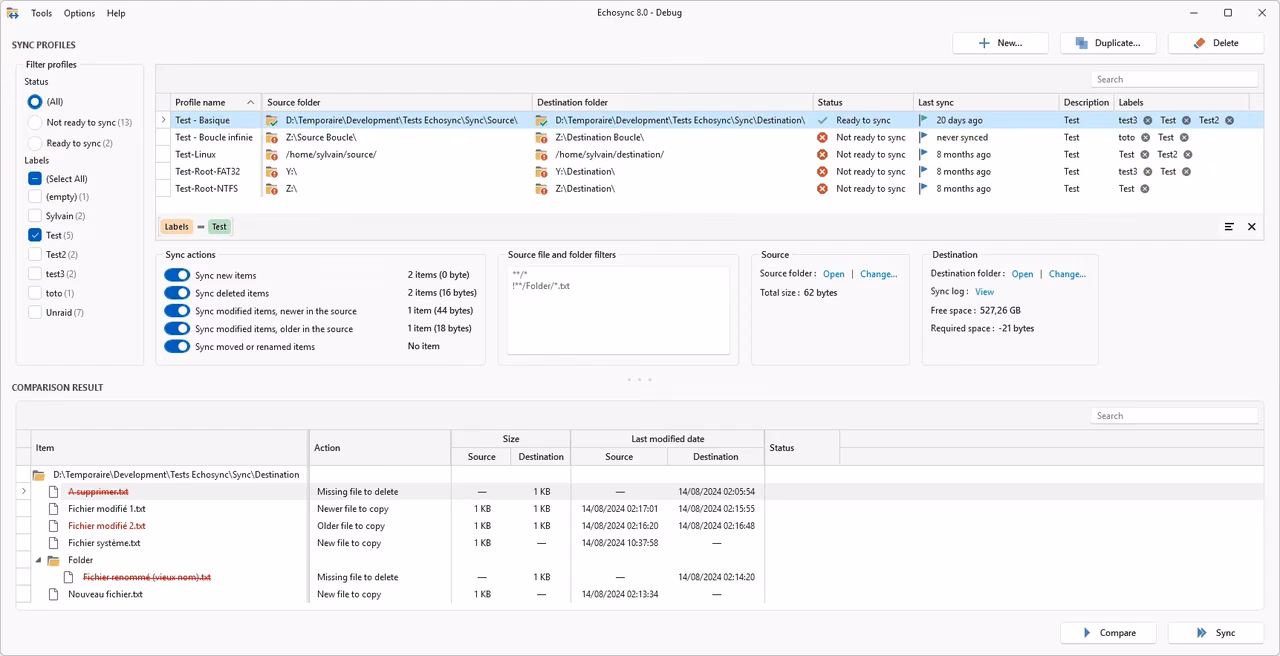The height and width of the screenshot is (656, 1280).
Task: Collapse the Folder tree node
Action: 39,560
